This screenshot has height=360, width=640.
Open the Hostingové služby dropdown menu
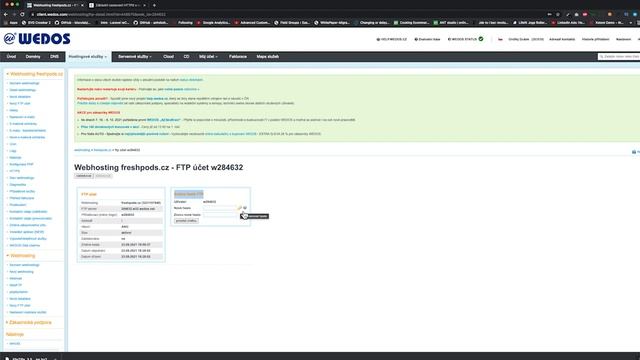click(88, 57)
